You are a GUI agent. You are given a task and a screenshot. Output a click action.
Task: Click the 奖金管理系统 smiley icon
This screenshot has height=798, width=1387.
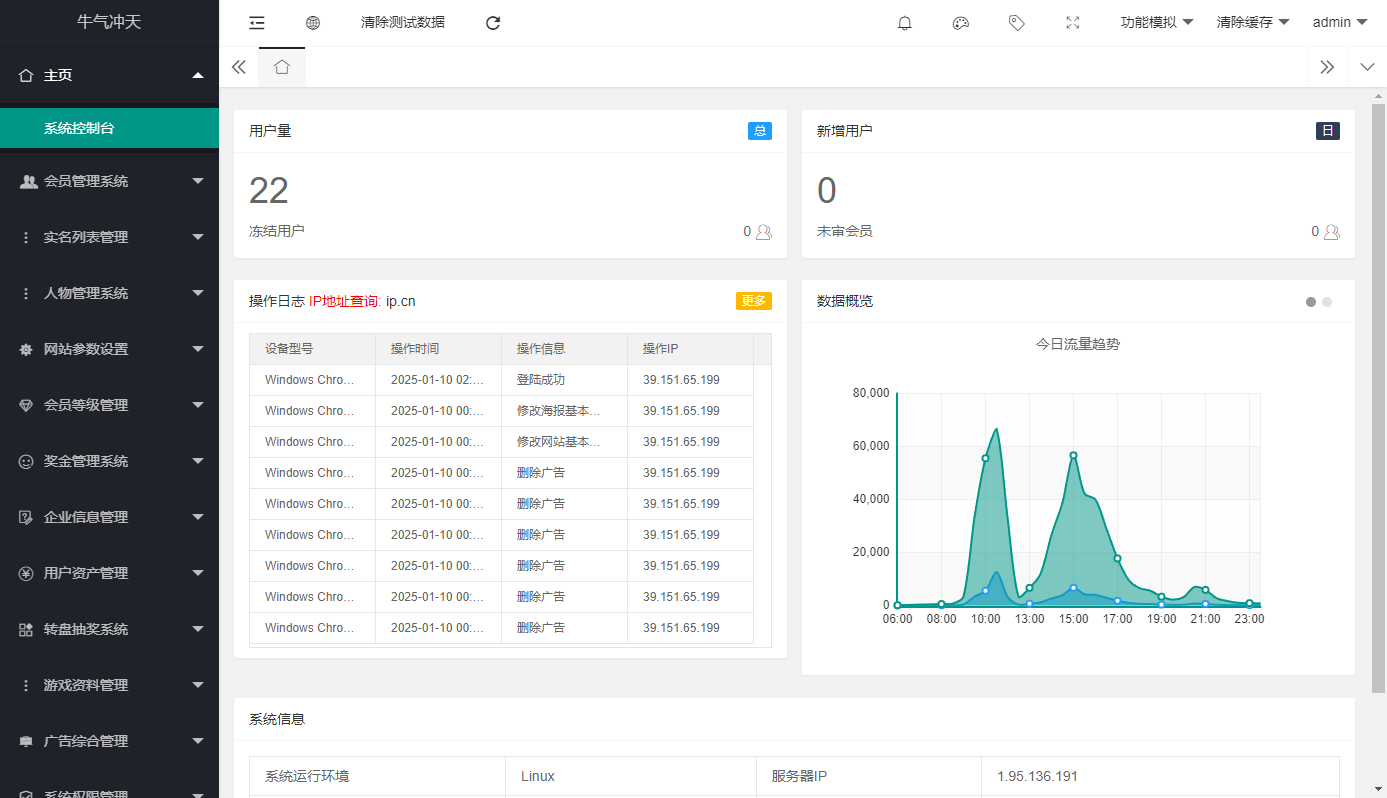(x=26, y=461)
